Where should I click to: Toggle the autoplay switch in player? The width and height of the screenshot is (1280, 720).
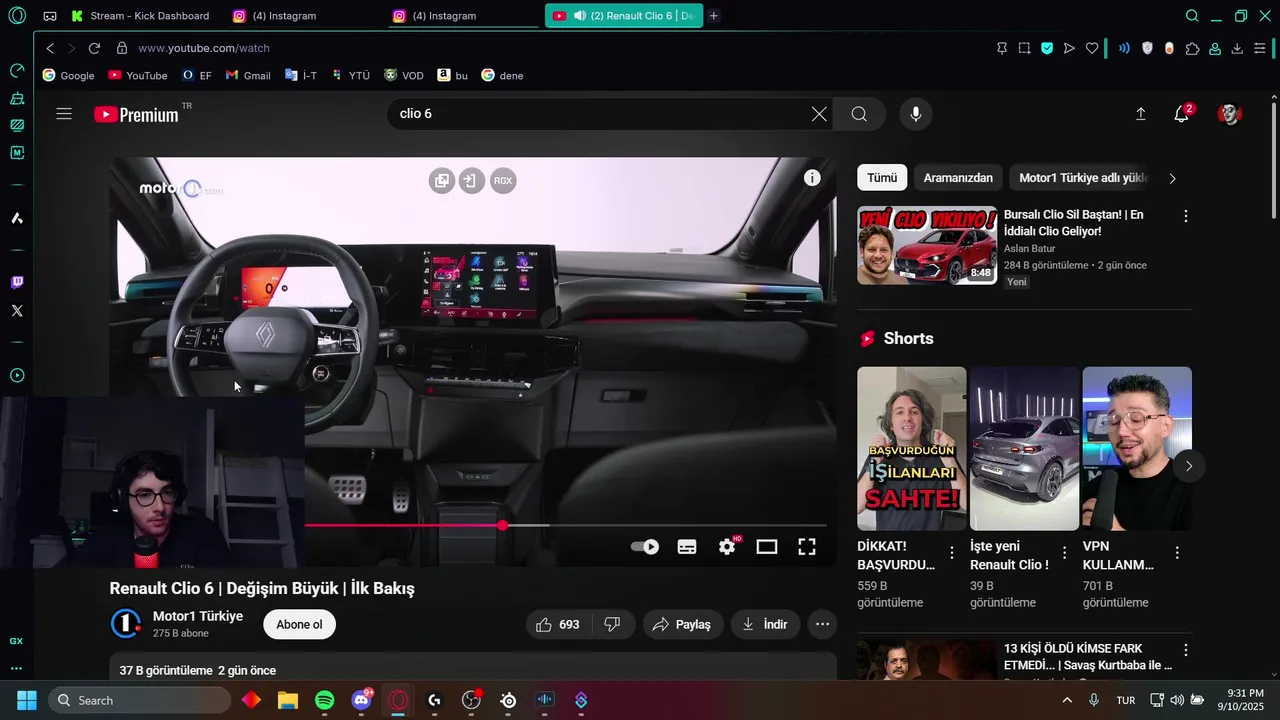tap(645, 547)
